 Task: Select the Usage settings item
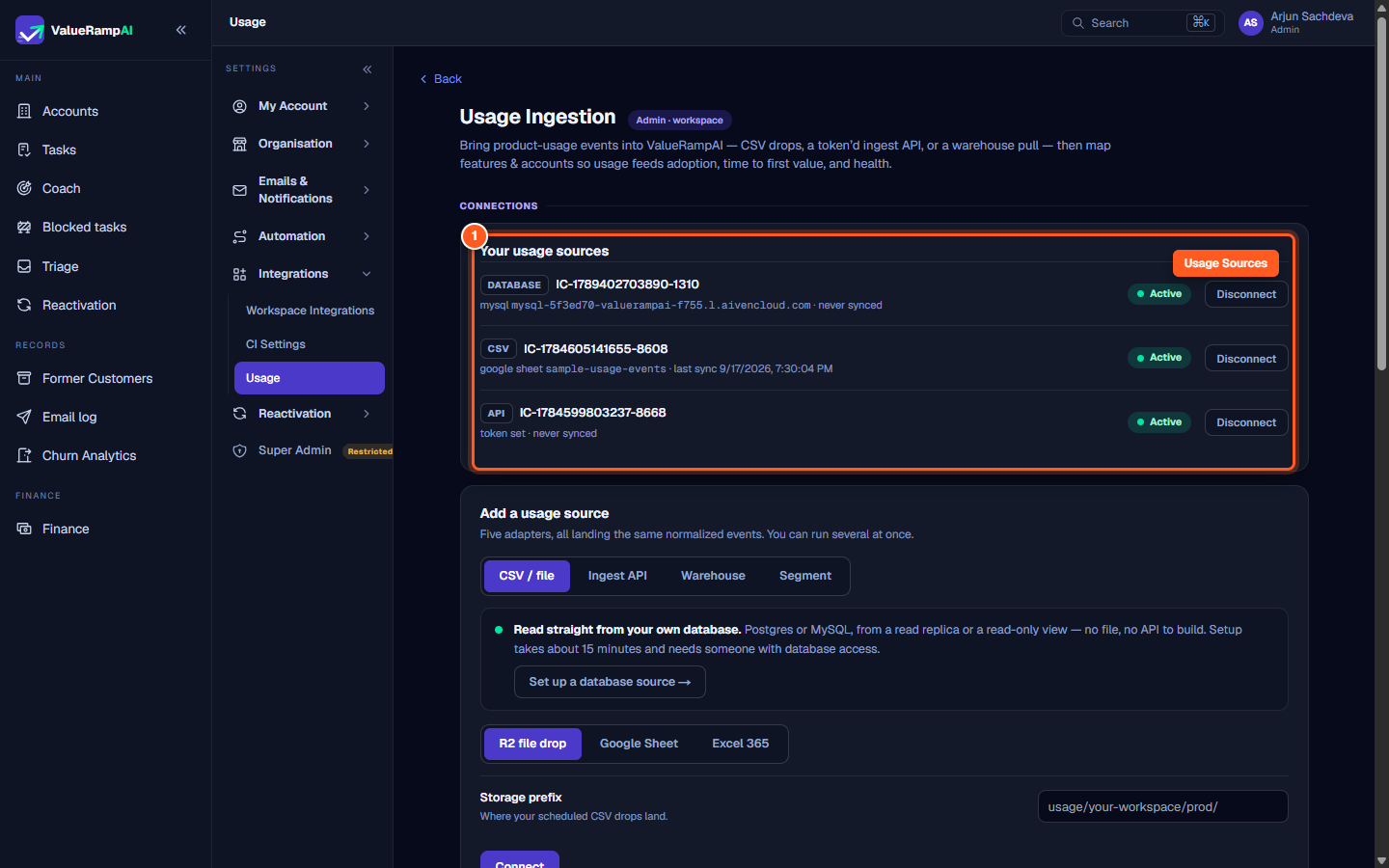pyautogui.click(x=310, y=378)
